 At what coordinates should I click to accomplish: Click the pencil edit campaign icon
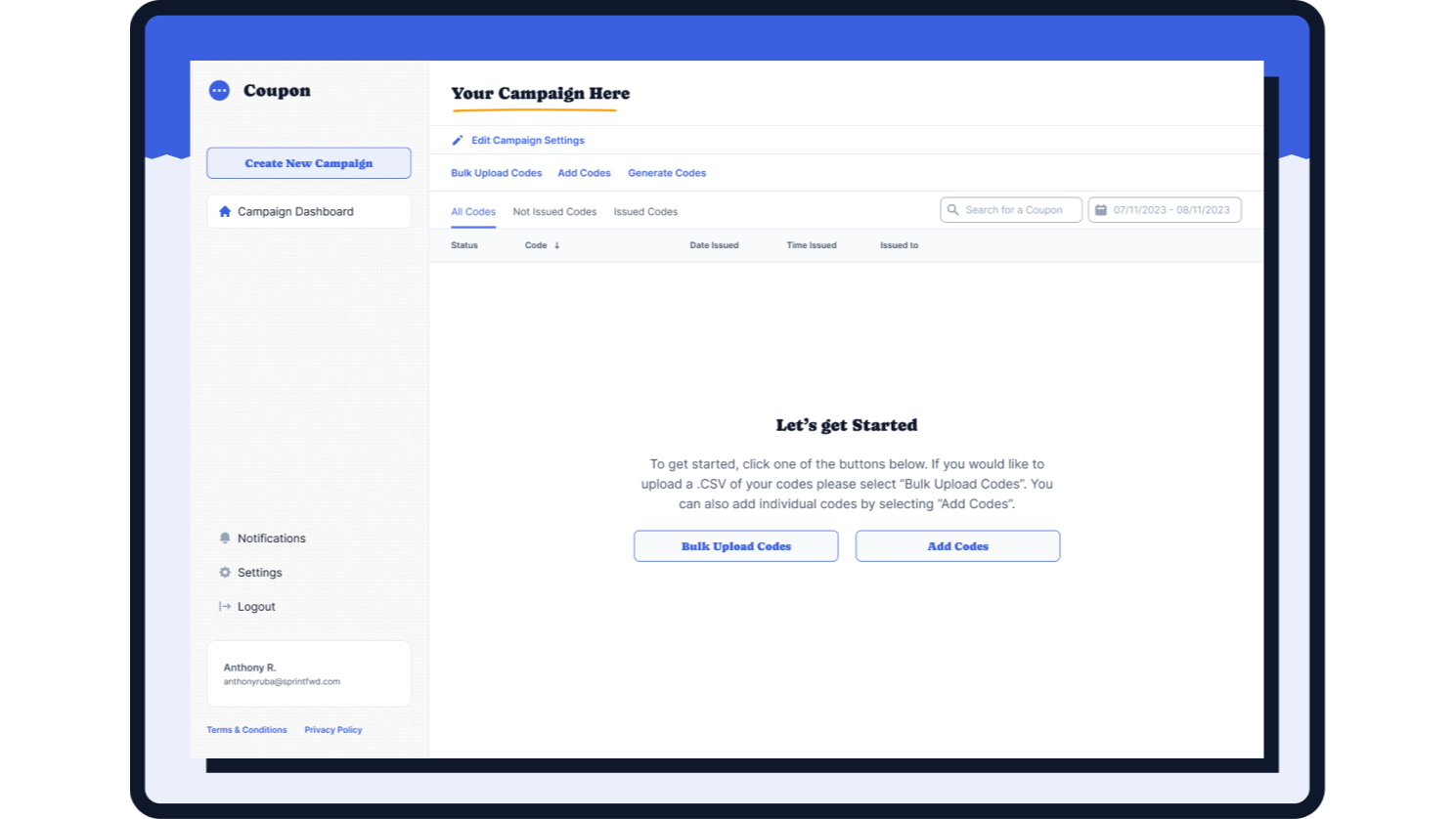457,141
